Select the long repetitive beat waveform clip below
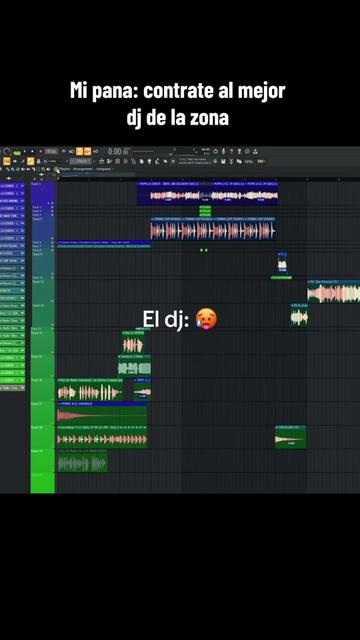Viewport: 360px width, 640px height. (x=102, y=437)
